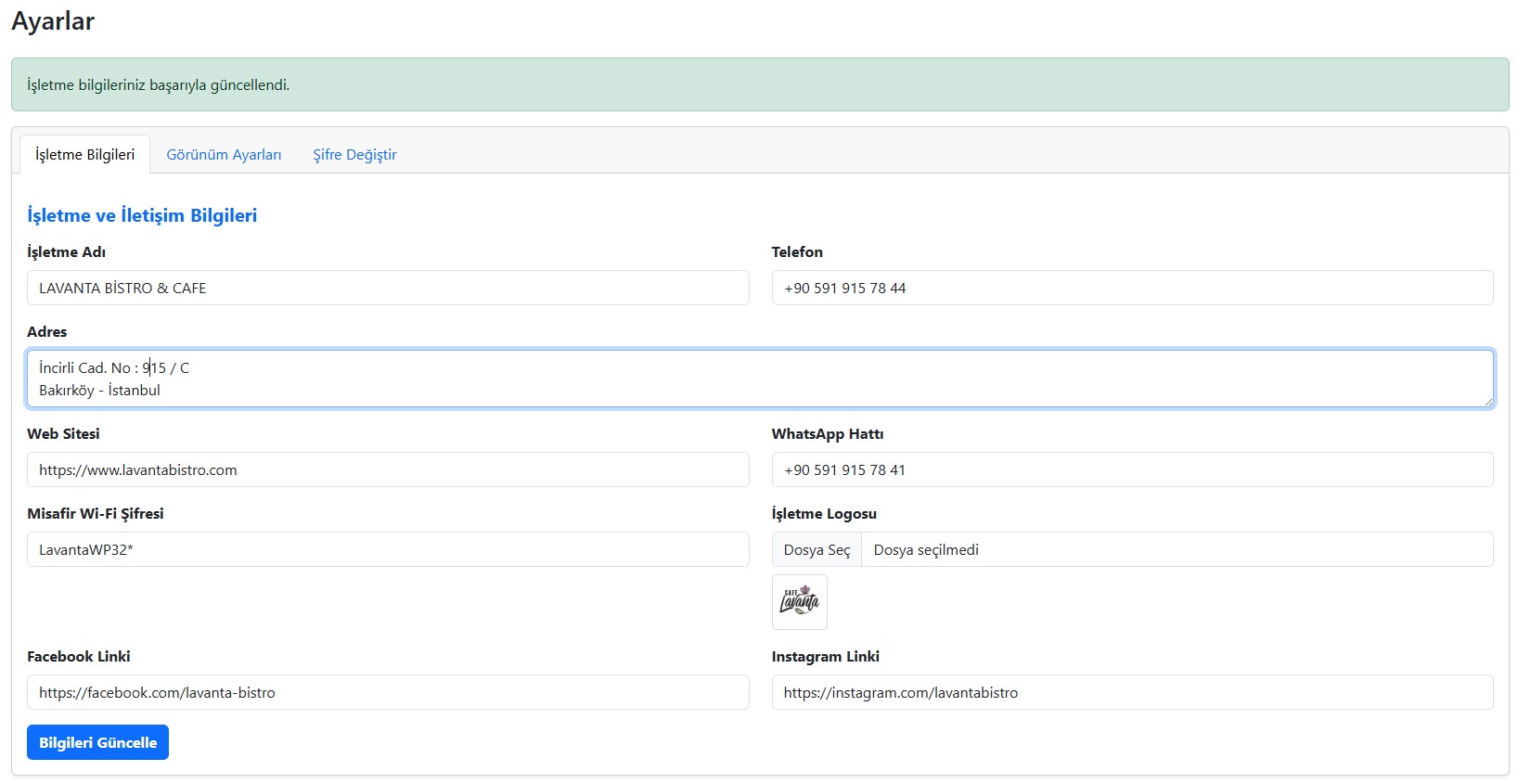1518x784 pixels.
Task: Switch to the İşletme Bilgileri tab
Action: (84, 154)
